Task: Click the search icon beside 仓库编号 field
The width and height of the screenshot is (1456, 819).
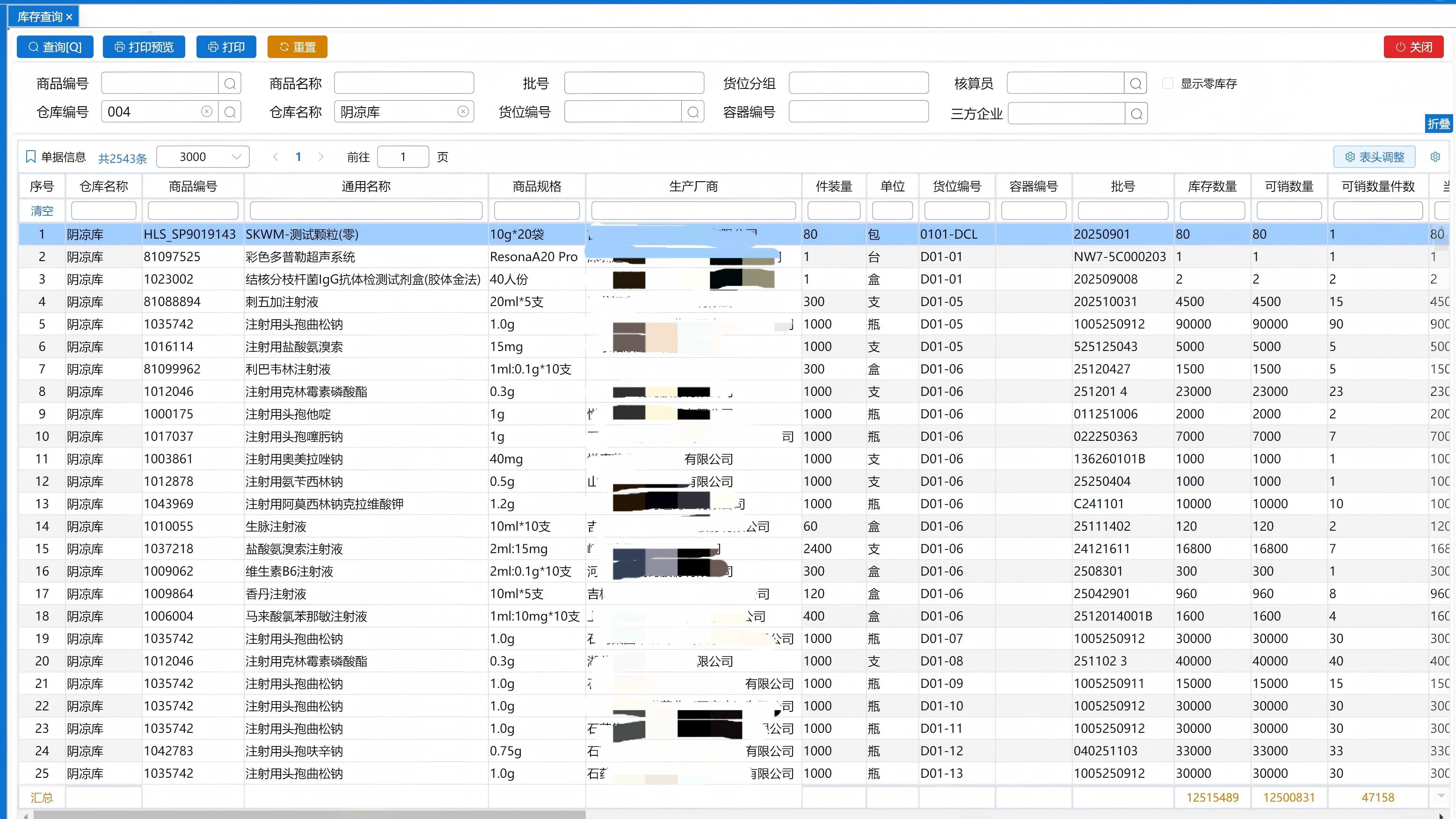Action: [229, 112]
